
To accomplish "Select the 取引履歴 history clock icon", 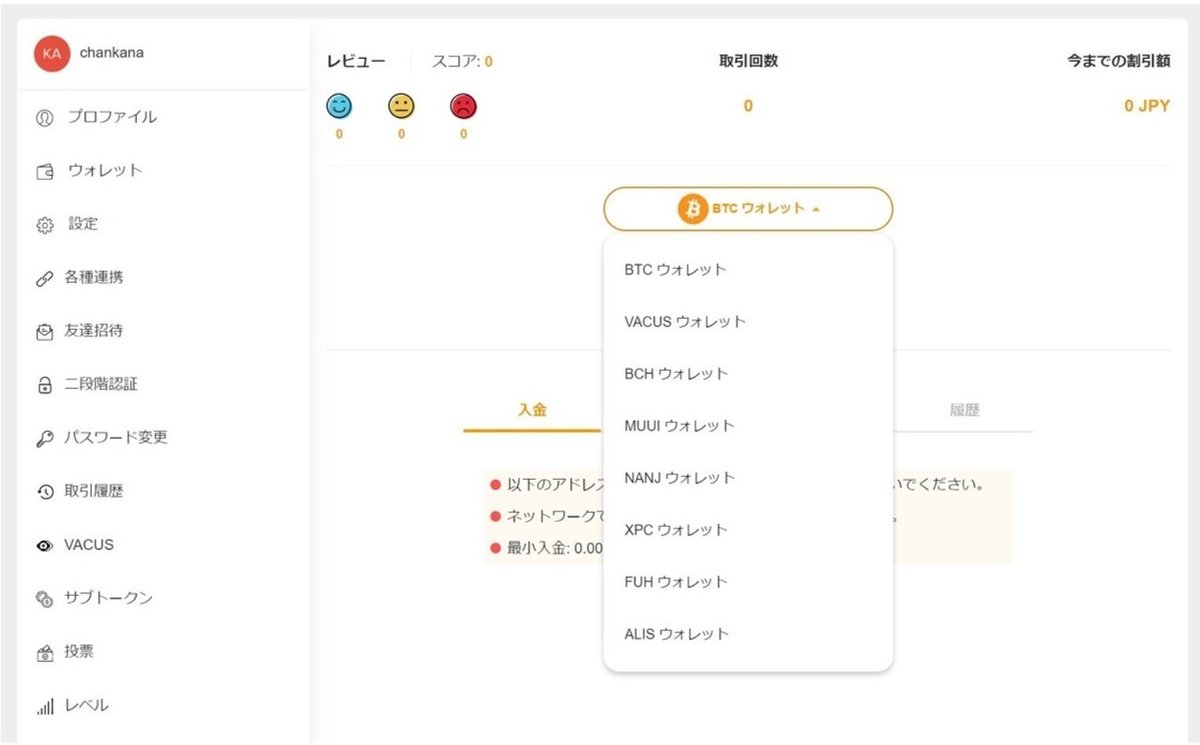I will tap(44, 491).
